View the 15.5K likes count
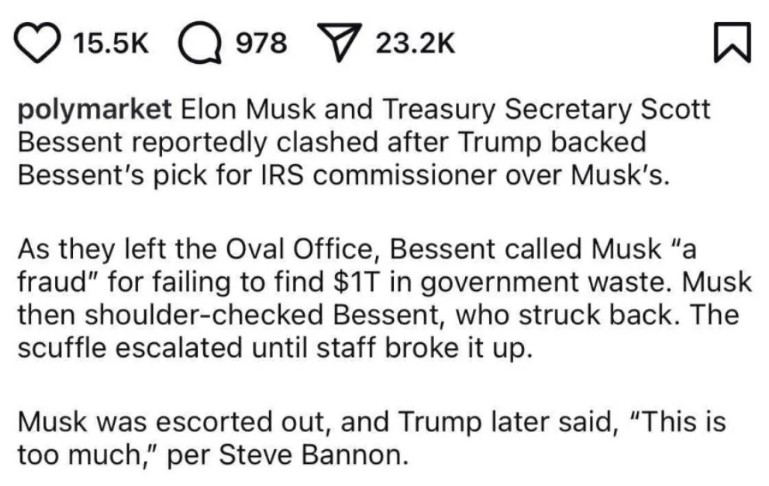 110,43
